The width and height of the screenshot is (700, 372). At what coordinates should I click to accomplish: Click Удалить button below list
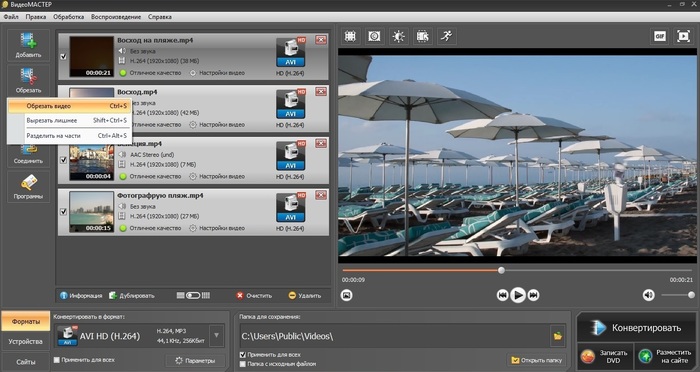click(x=305, y=296)
